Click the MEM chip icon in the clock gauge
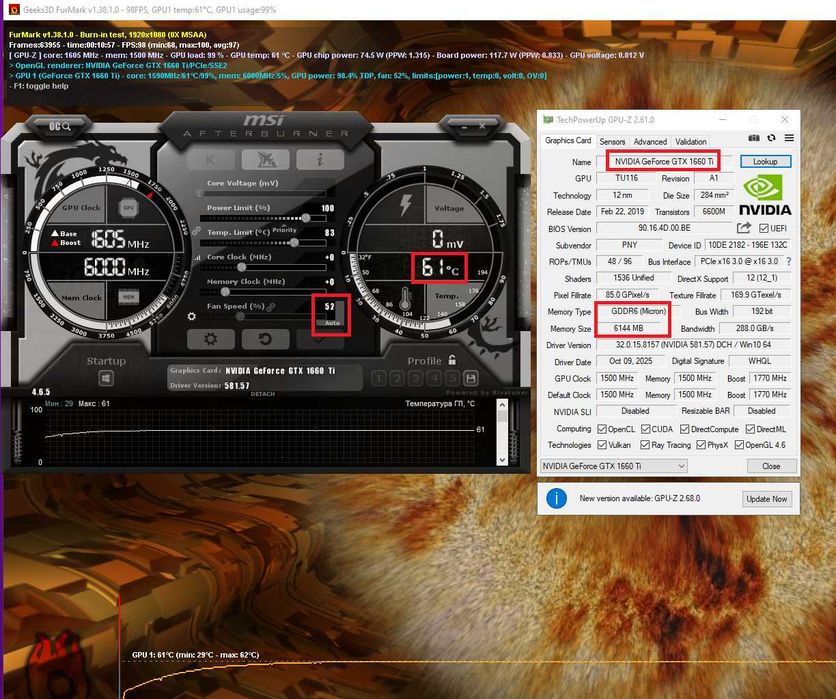The image size is (836, 699). point(128,297)
